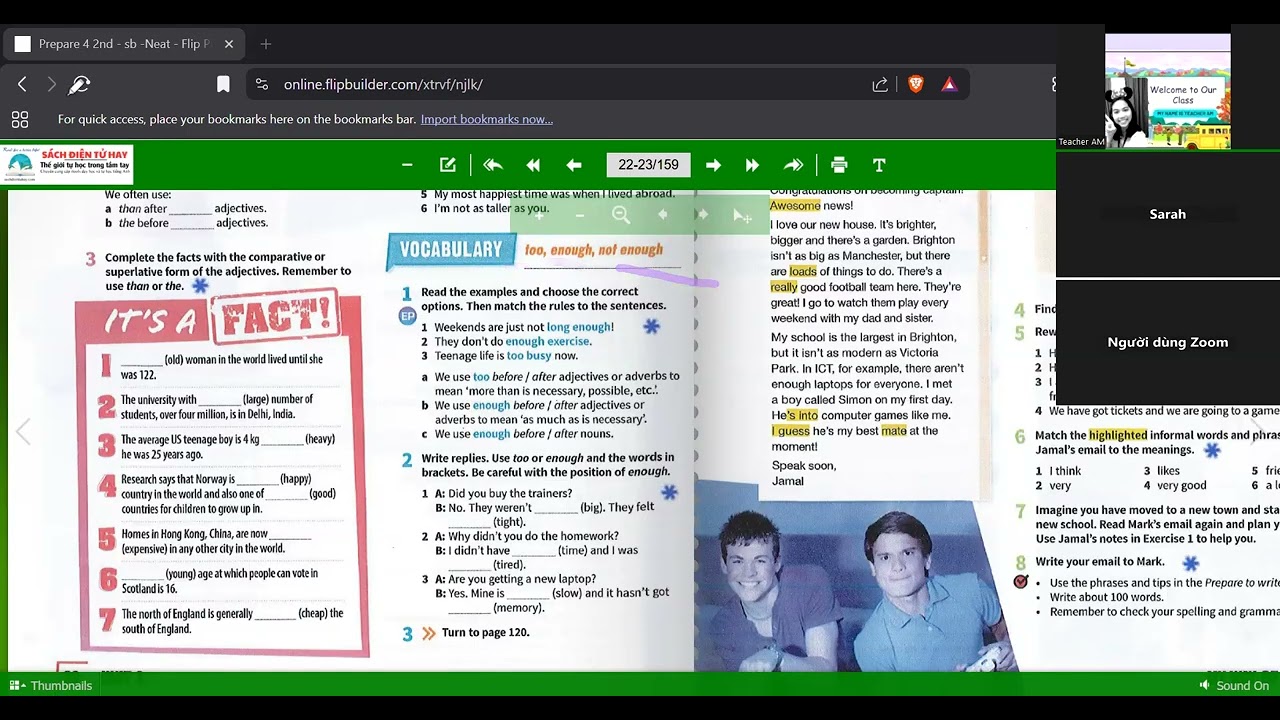Click the address bar URL online.flipbuilder.com

pyautogui.click(x=383, y=85)
